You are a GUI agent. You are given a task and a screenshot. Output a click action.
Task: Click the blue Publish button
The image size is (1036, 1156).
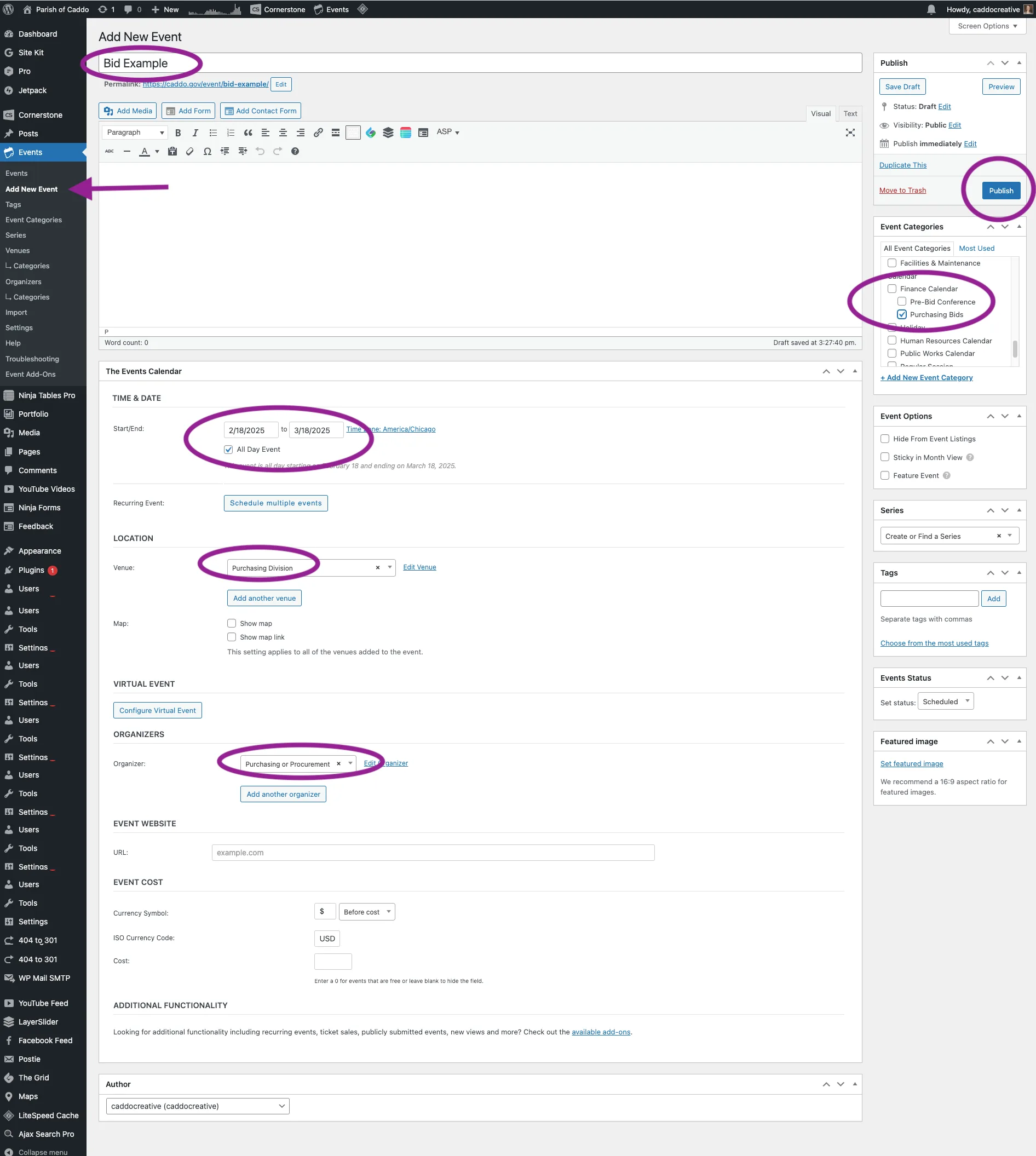pos(1000,191)
